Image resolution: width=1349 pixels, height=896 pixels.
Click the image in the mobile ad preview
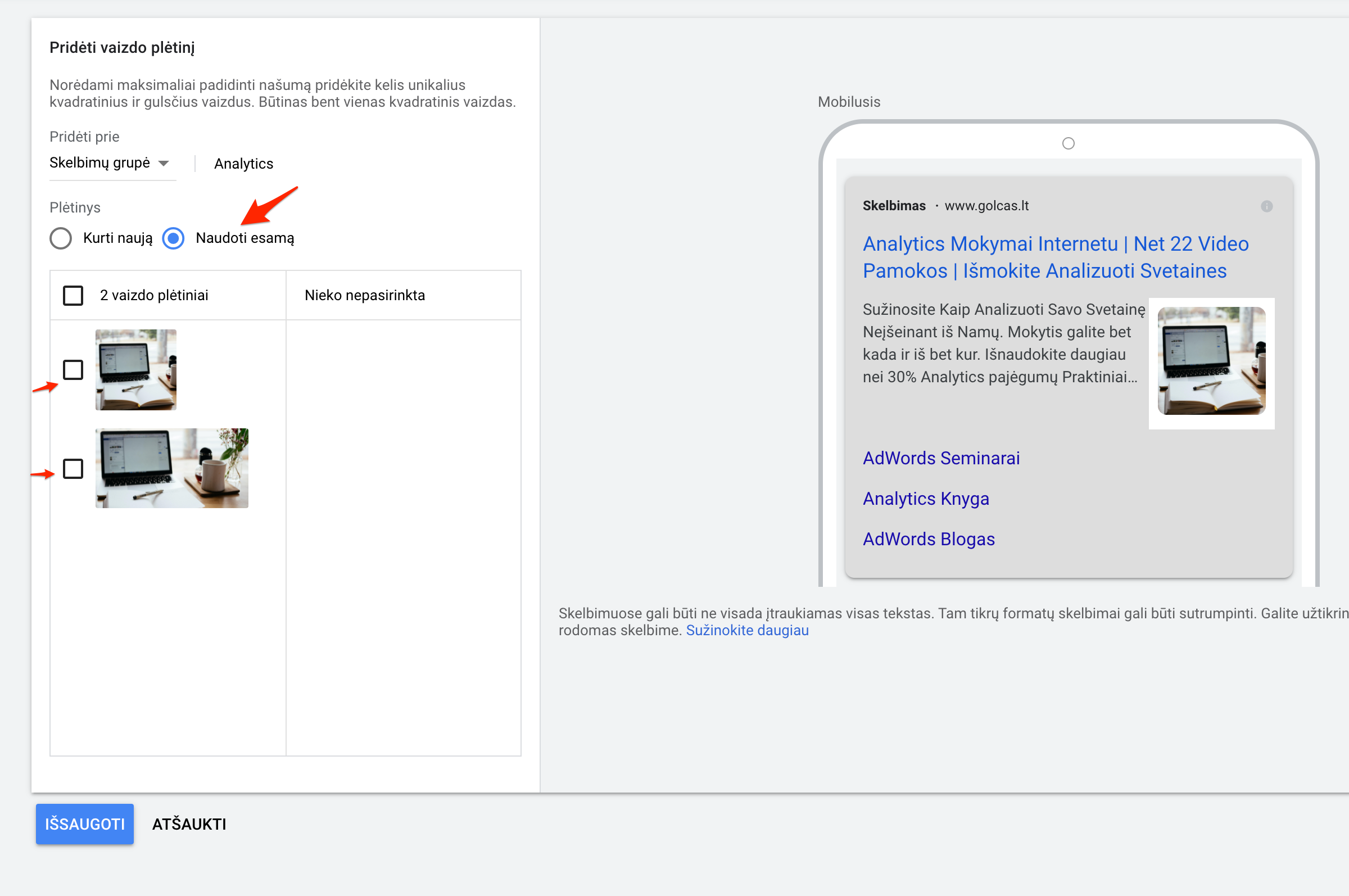point(1211,361)
